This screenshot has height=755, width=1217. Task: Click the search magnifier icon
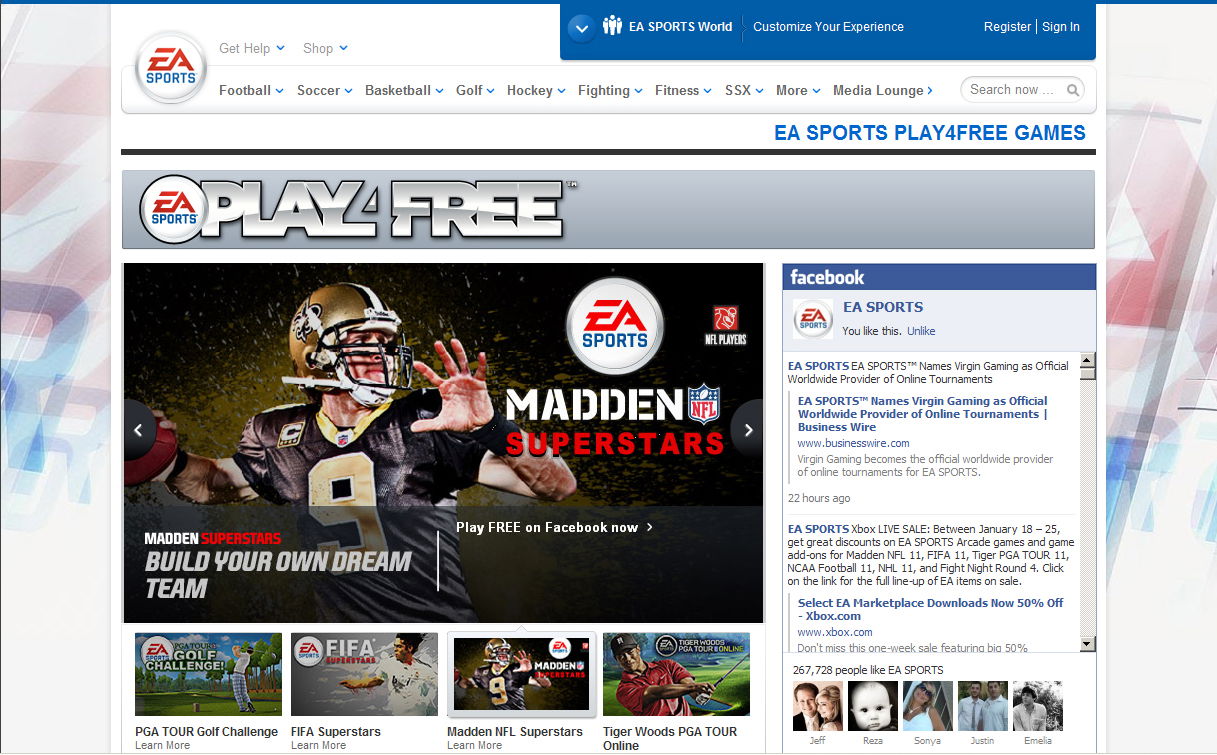click(1073, 90)
